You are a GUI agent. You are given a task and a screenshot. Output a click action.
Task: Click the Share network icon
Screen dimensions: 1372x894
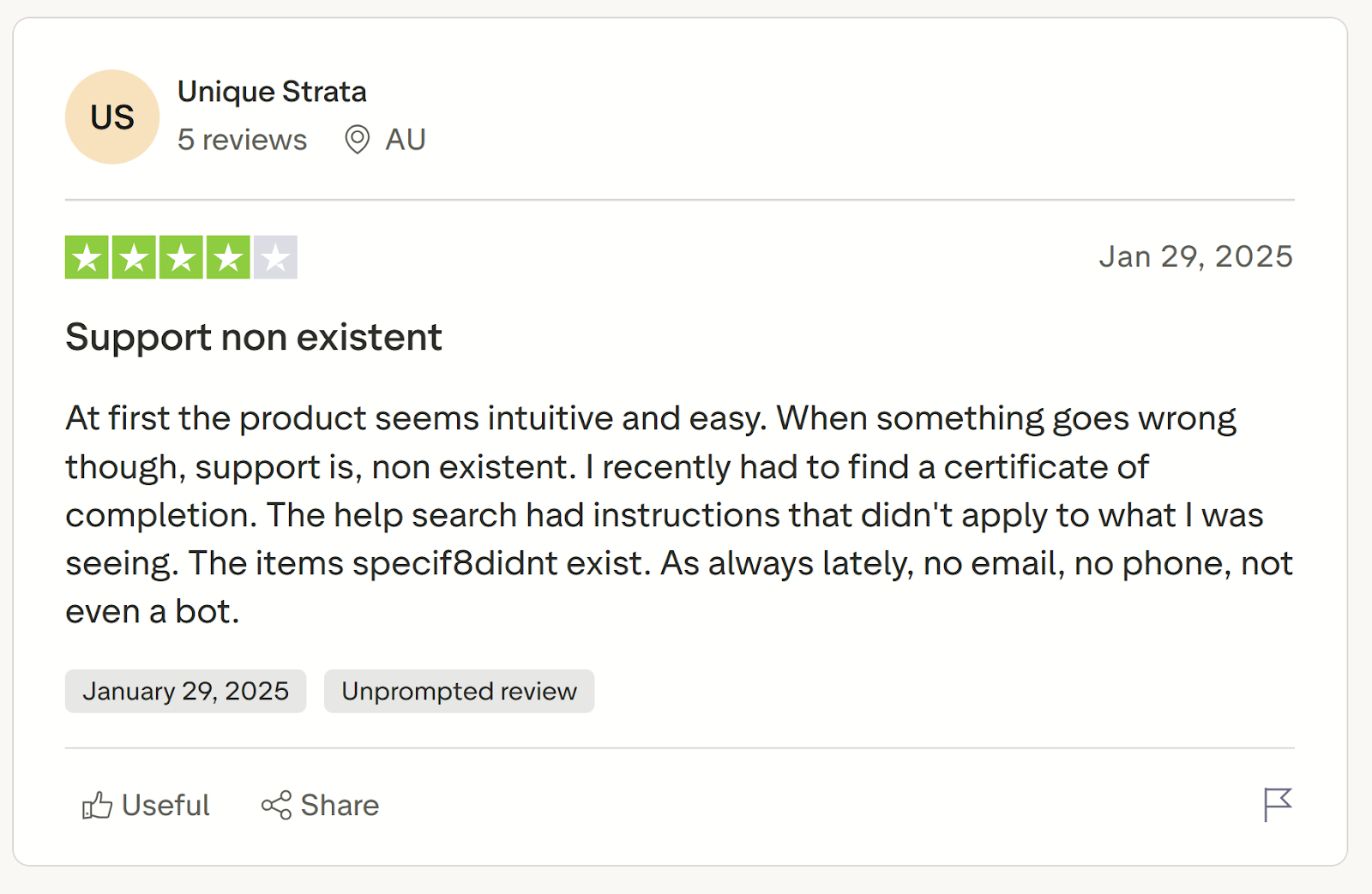pos(276,806)
